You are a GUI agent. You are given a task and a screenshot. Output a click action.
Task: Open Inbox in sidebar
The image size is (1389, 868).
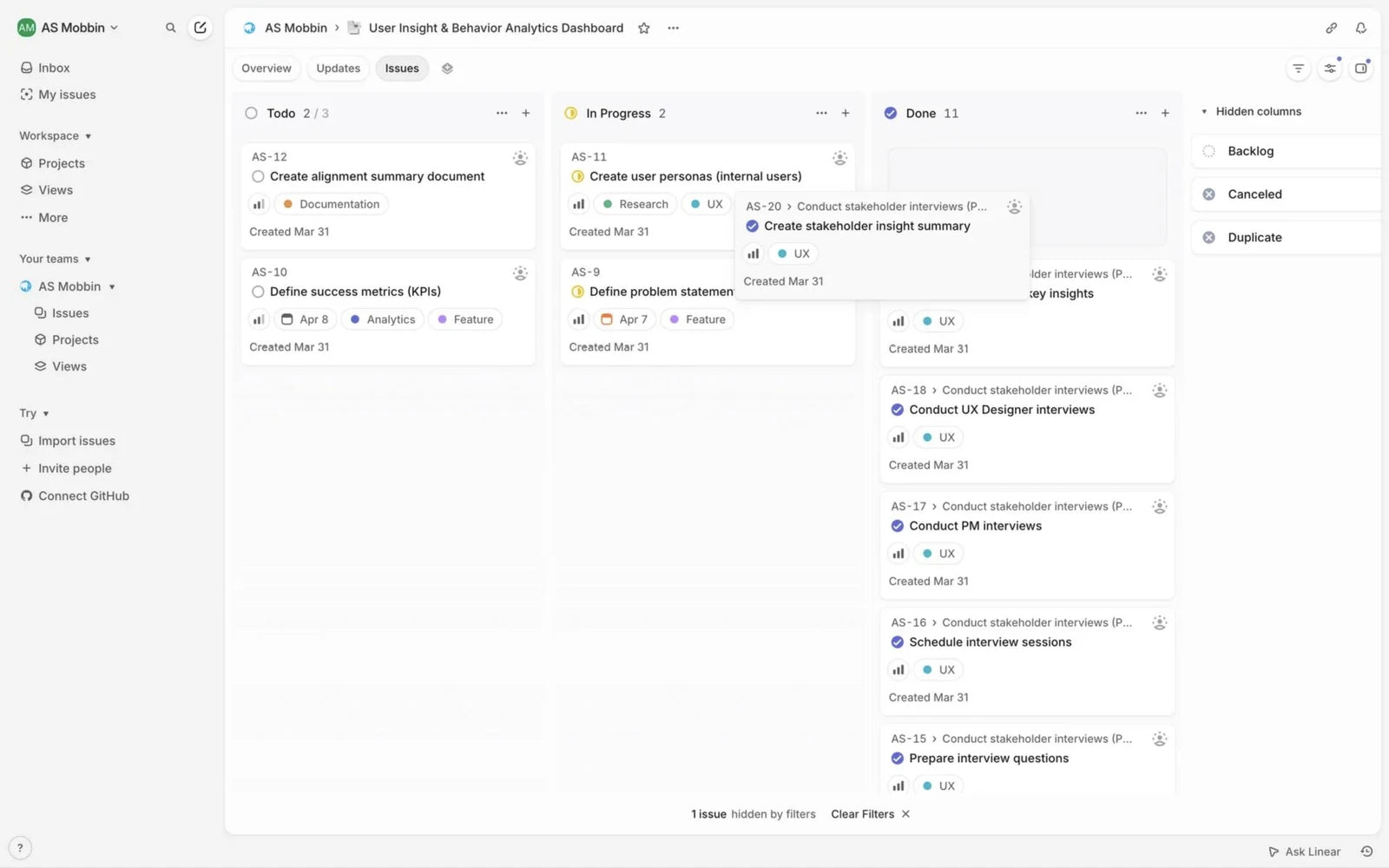(54, 68)
